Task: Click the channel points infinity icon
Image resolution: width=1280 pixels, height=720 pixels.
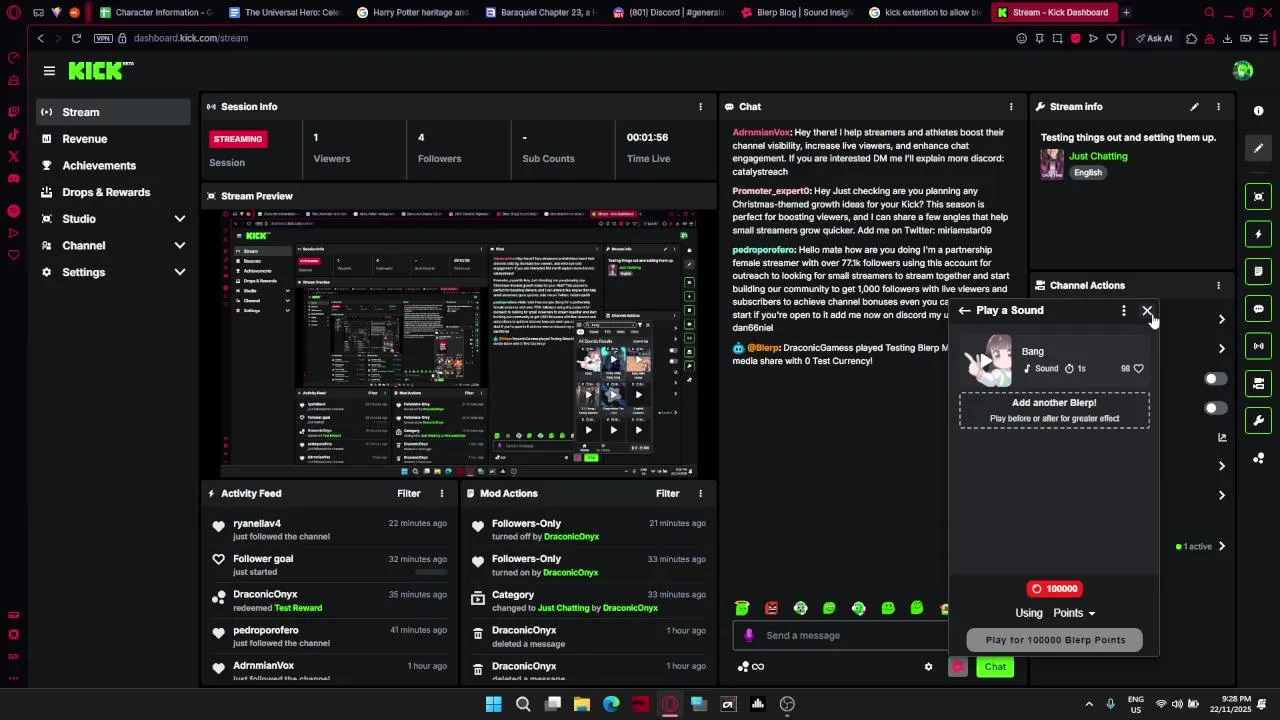Action: pos(751,667)
